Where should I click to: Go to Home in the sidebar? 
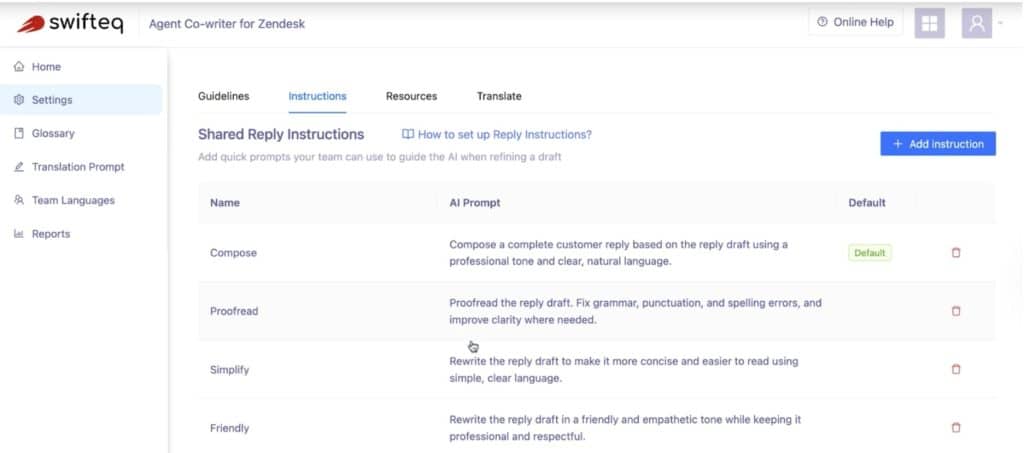[82, 67]
